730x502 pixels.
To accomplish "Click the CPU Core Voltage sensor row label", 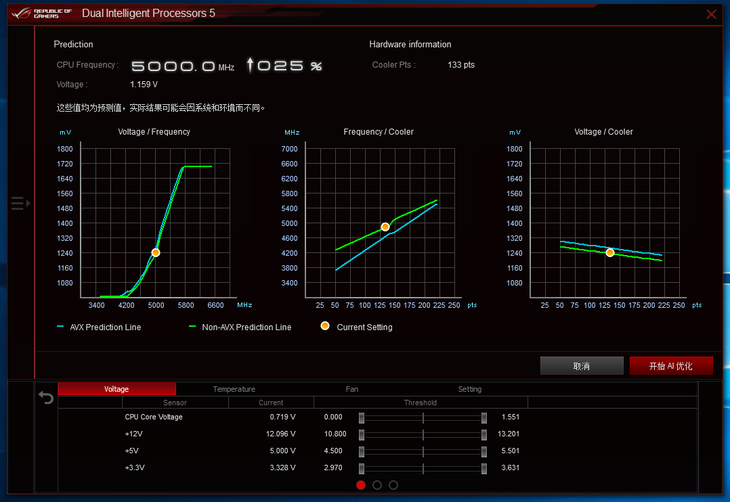I will tap(154, 417).
